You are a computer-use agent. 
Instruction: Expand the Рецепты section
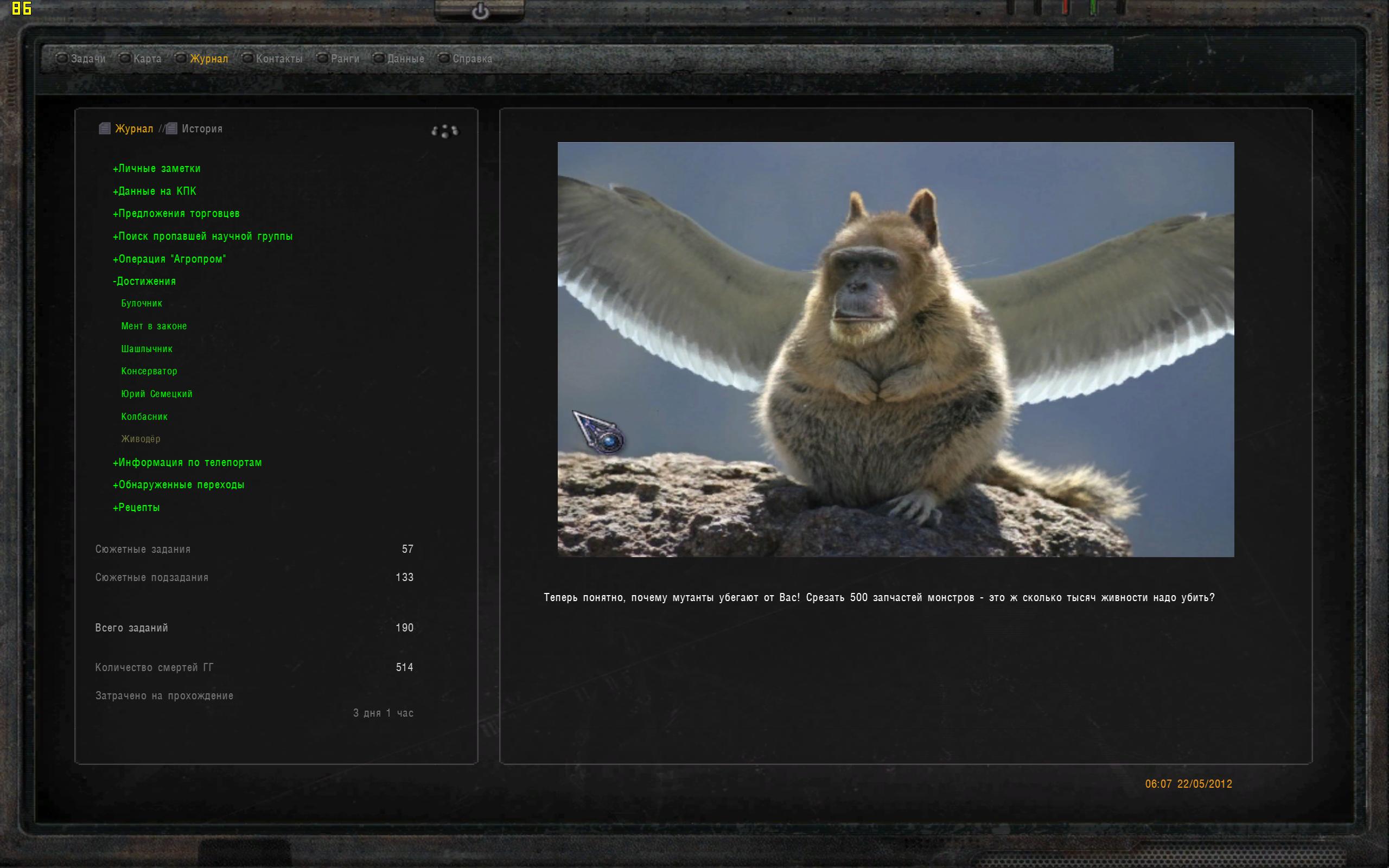[x=137, y=507]
